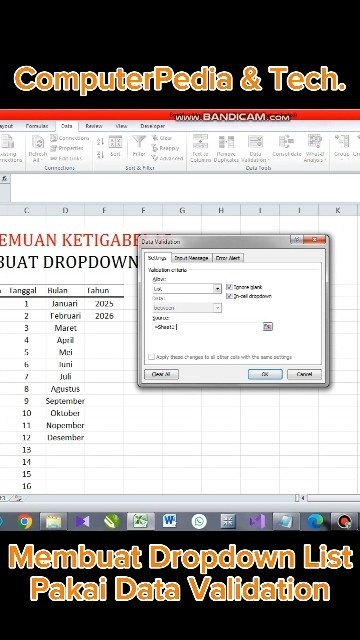360x640 pixels.
Task: Toggle the Ignore blank checkbox
Action: coord(229,287)
